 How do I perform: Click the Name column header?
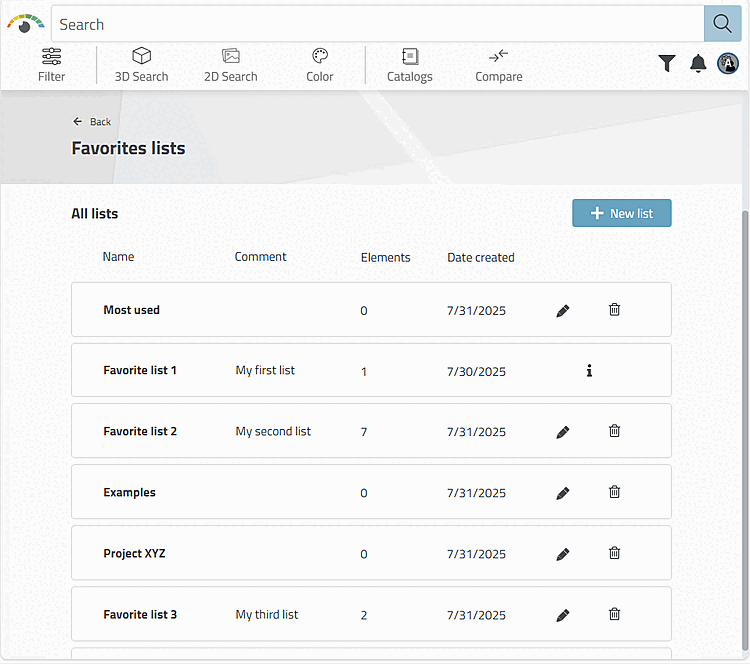click(118, 257)
